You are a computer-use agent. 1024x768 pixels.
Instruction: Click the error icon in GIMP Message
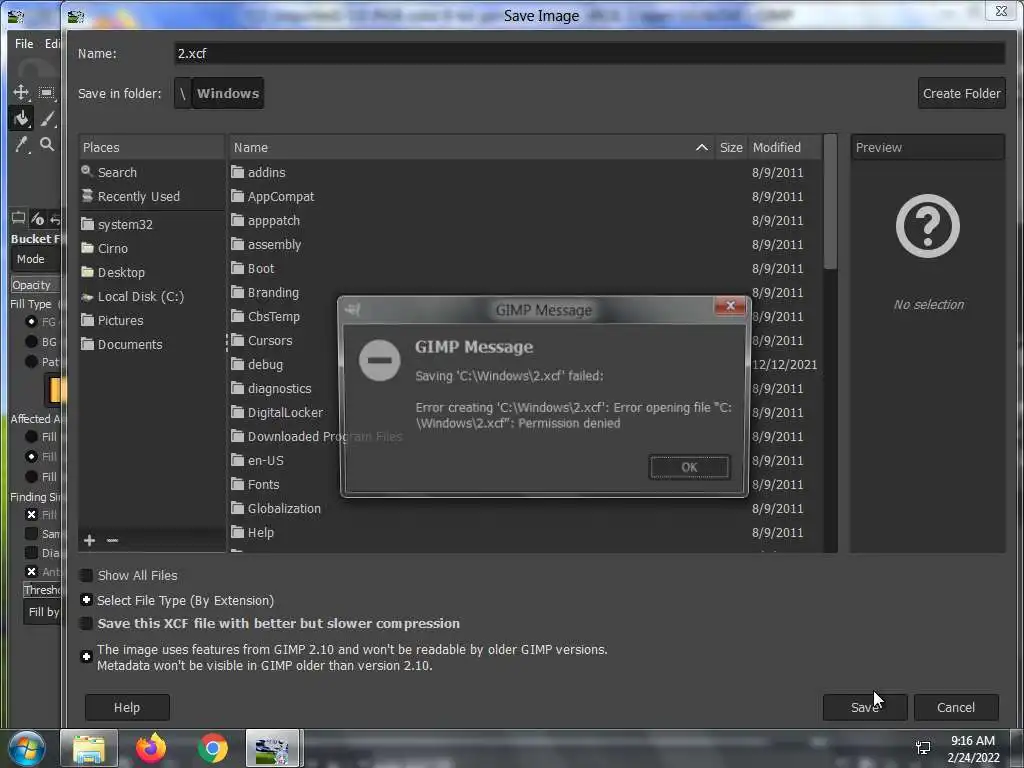pyautogui.click(x=379, y=360)
